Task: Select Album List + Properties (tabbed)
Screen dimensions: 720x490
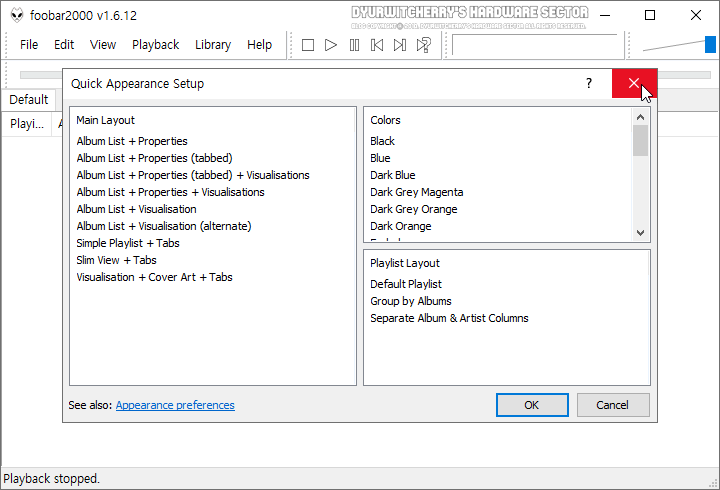Action: point(154,158)
